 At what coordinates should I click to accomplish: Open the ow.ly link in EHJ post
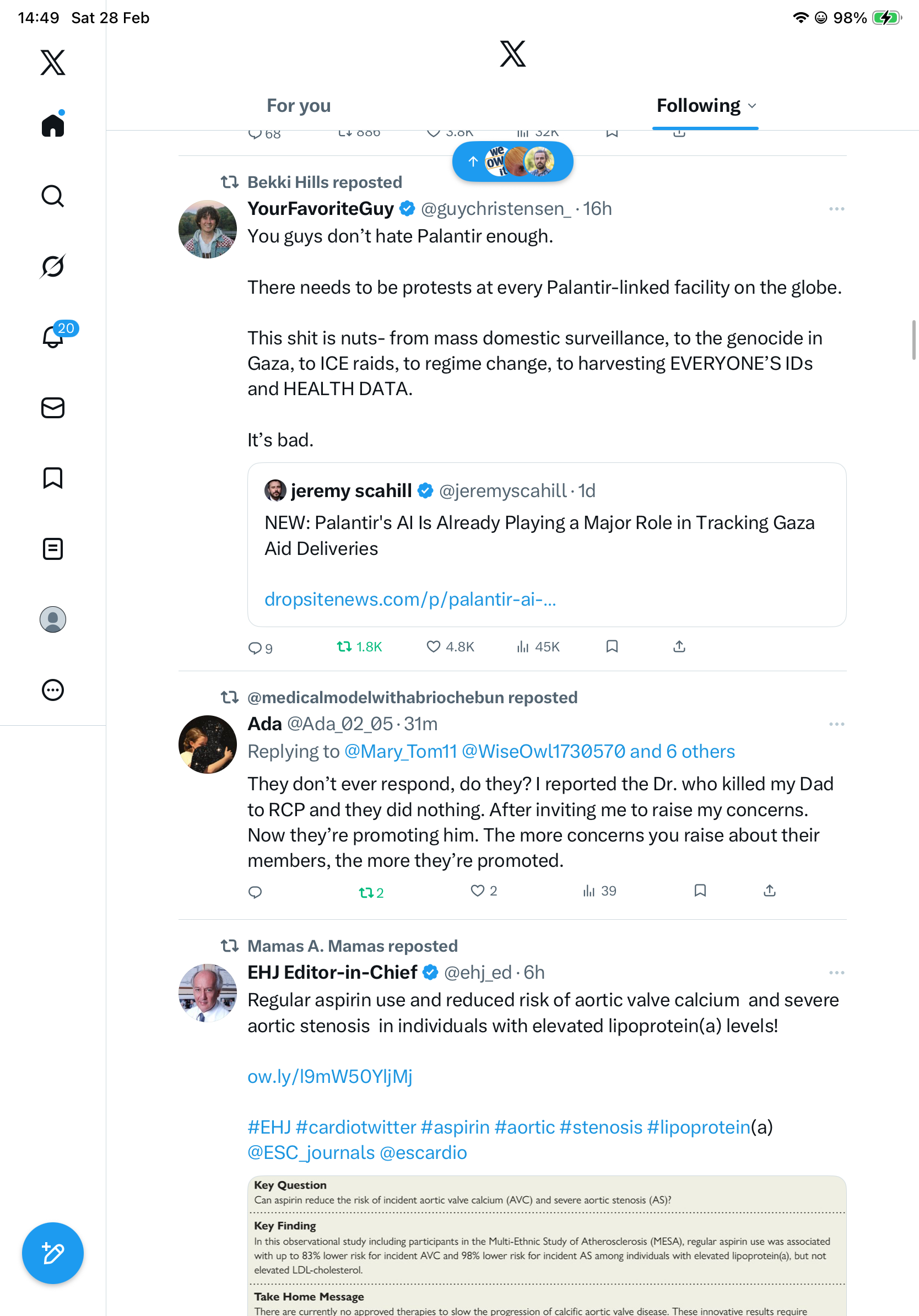(330, 1076)
